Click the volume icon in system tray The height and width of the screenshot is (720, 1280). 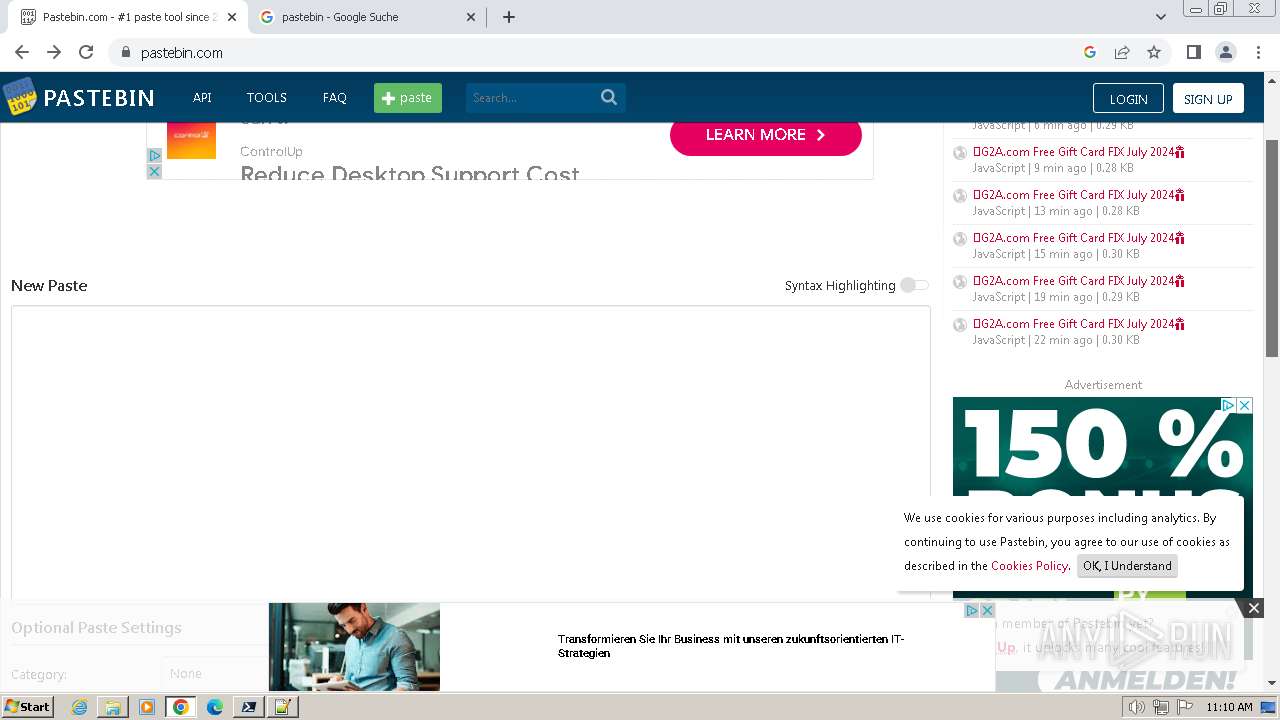1136,707
